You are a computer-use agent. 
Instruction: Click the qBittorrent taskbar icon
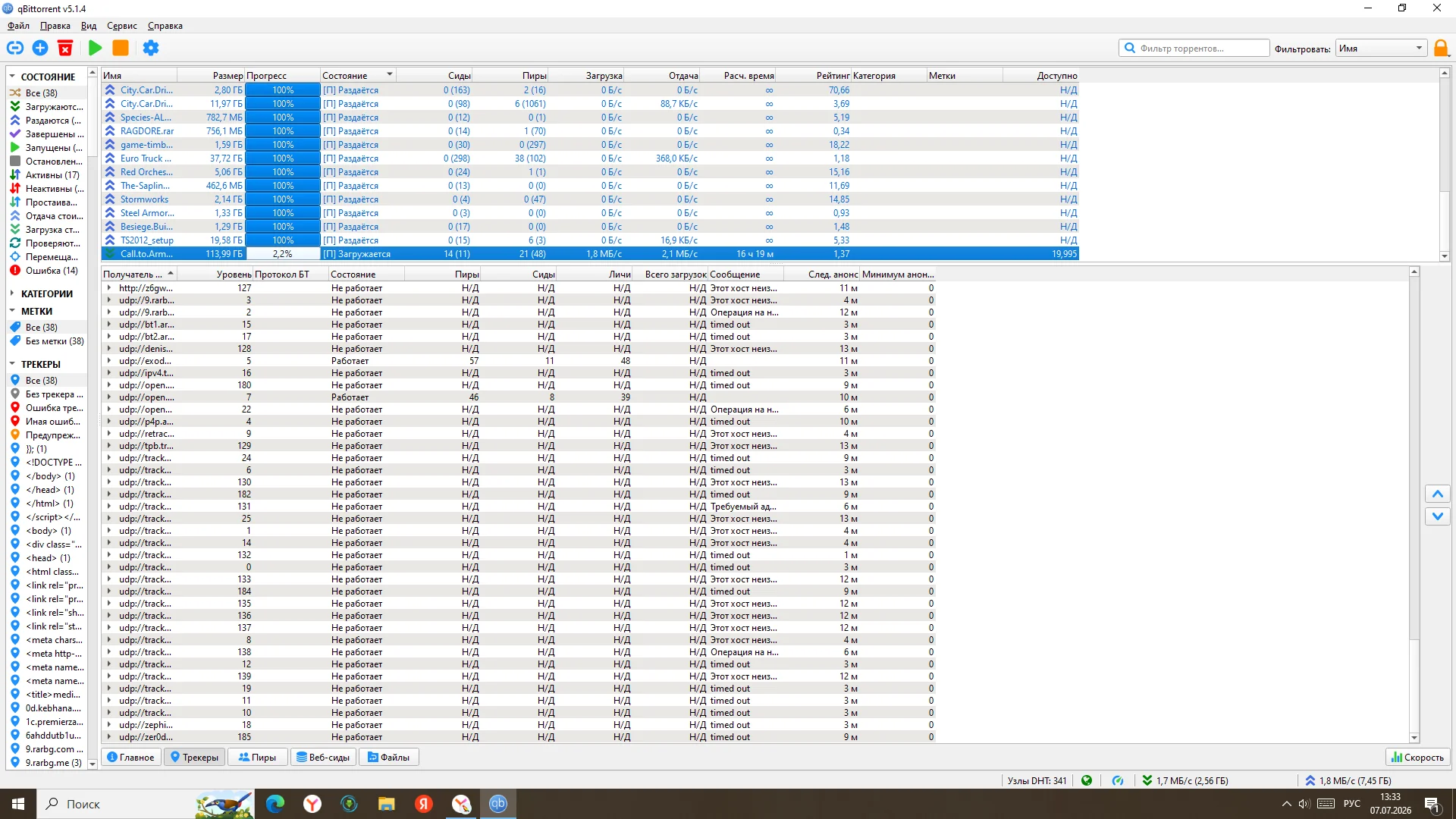point(498,804)
